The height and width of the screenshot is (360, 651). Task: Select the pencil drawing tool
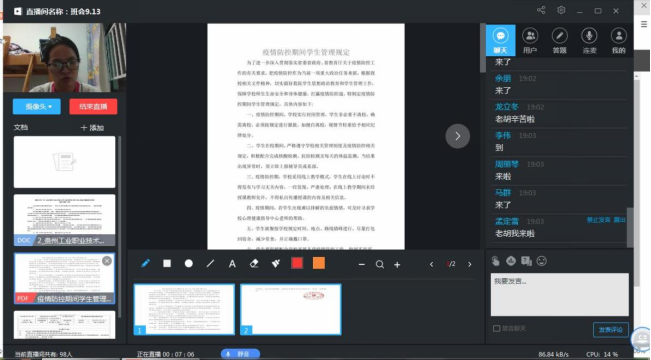tap(145, 263)
